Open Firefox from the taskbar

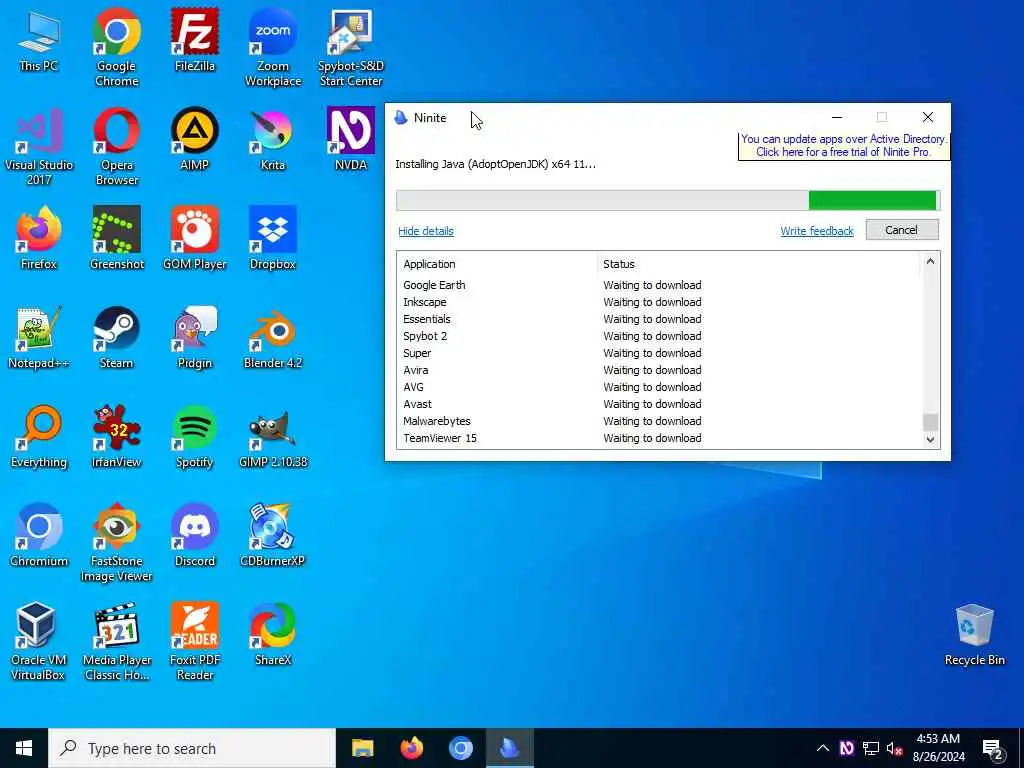tap(411, 748)
